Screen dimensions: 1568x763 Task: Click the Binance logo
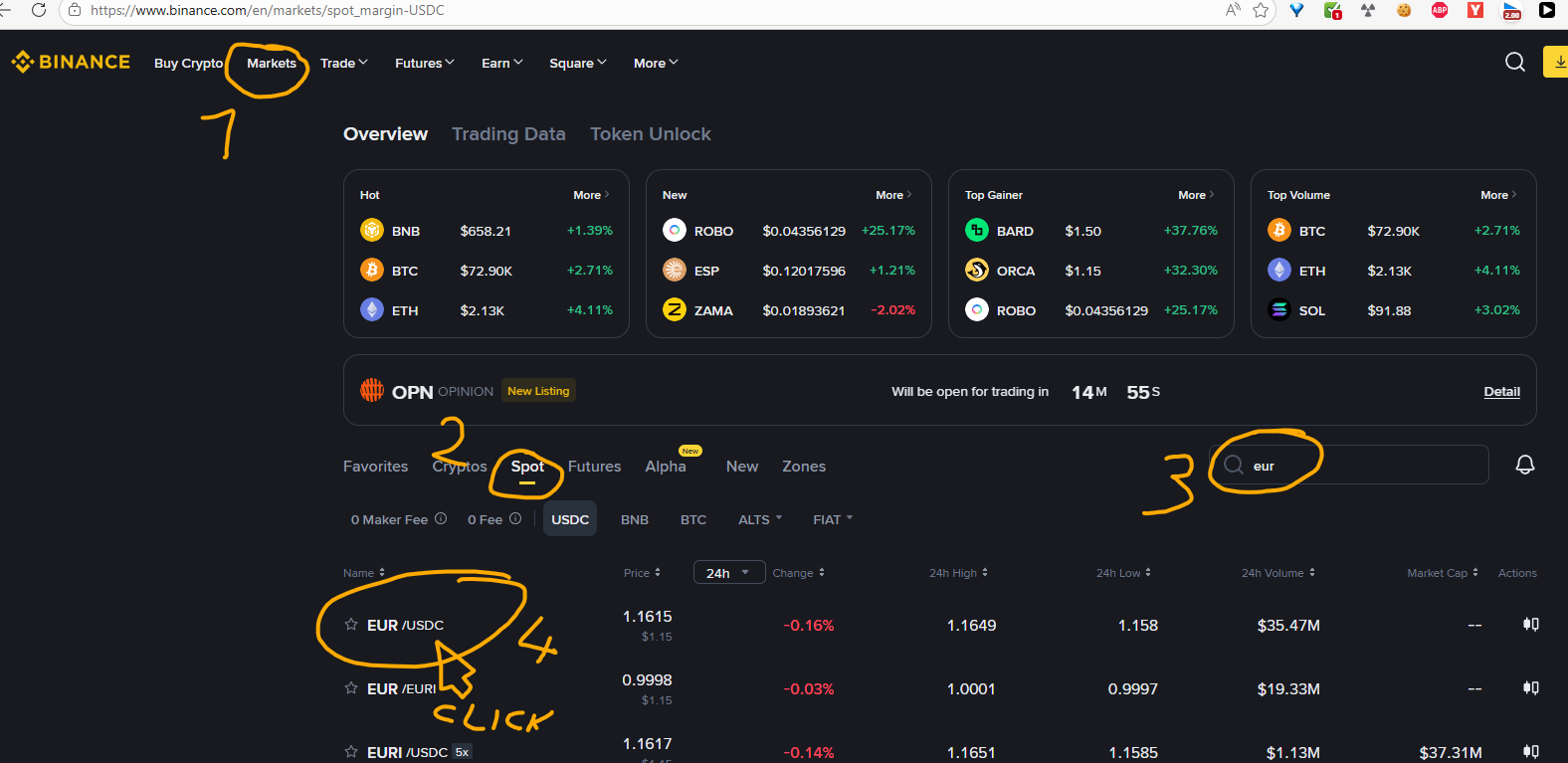(71, 62)
